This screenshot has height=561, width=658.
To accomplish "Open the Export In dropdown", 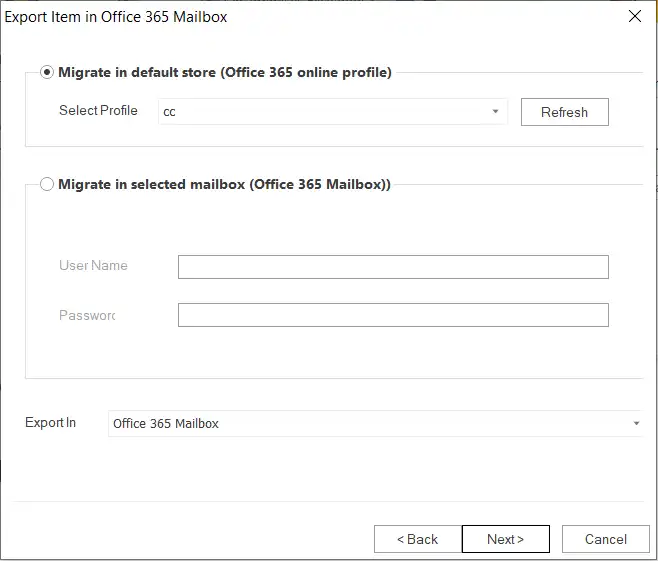I will coord(376,423).
